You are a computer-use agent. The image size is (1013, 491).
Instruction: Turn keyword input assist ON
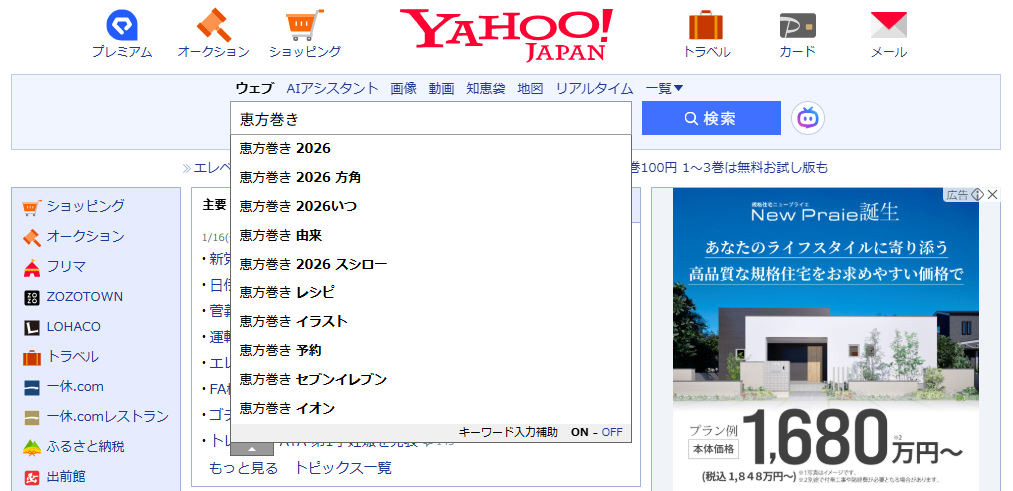coord(580,432)
